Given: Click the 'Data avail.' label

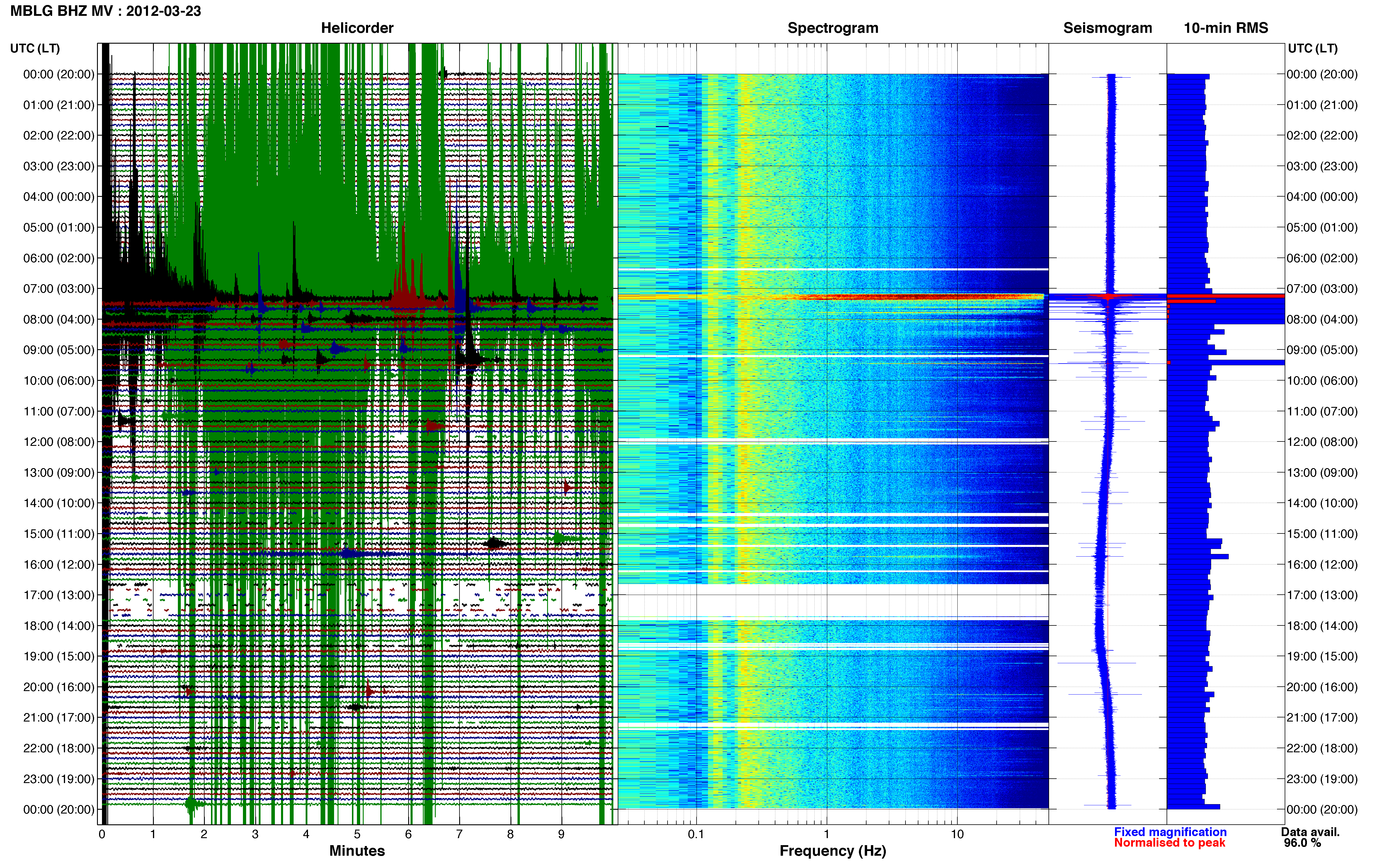Looking at the screenshot, I should pyautogui.click(x=1310, y=832).
